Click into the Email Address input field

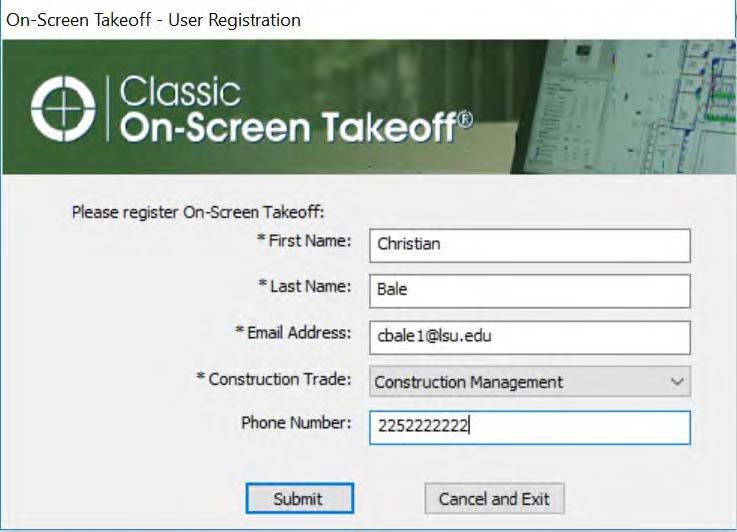pyautogui.click(x=529, y=337)
